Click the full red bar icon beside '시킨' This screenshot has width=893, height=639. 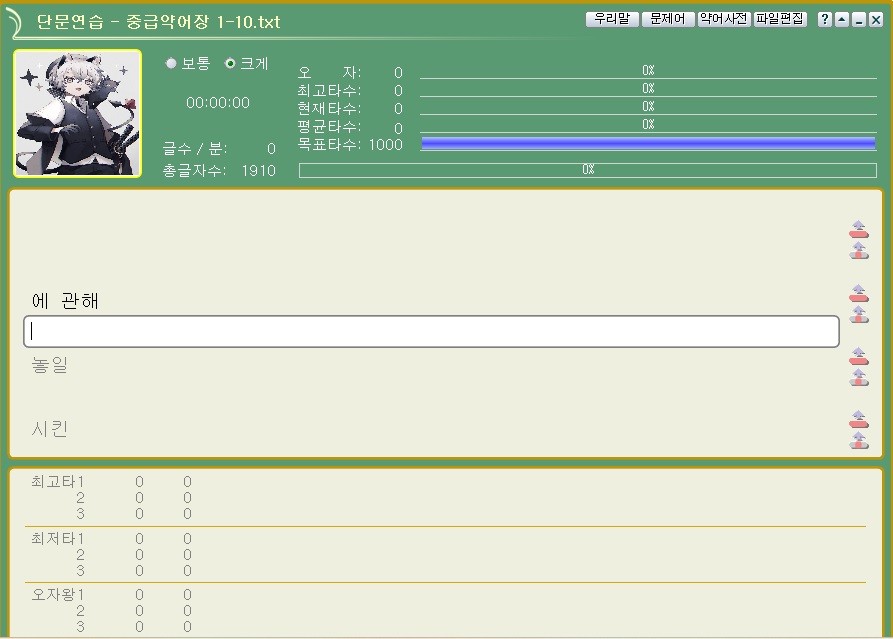click(859, 419)
